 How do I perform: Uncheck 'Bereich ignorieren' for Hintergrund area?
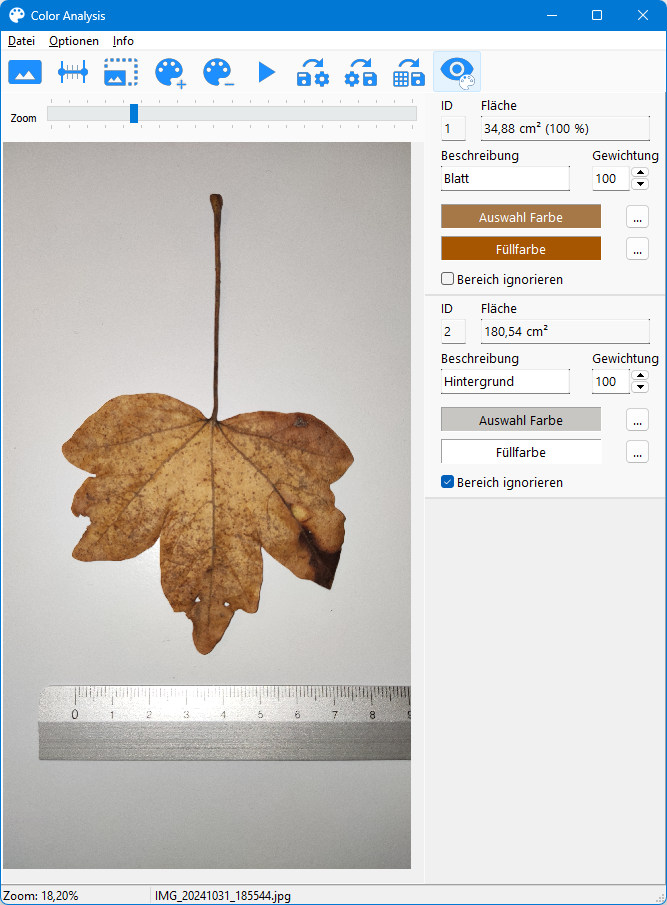(448, 482)
